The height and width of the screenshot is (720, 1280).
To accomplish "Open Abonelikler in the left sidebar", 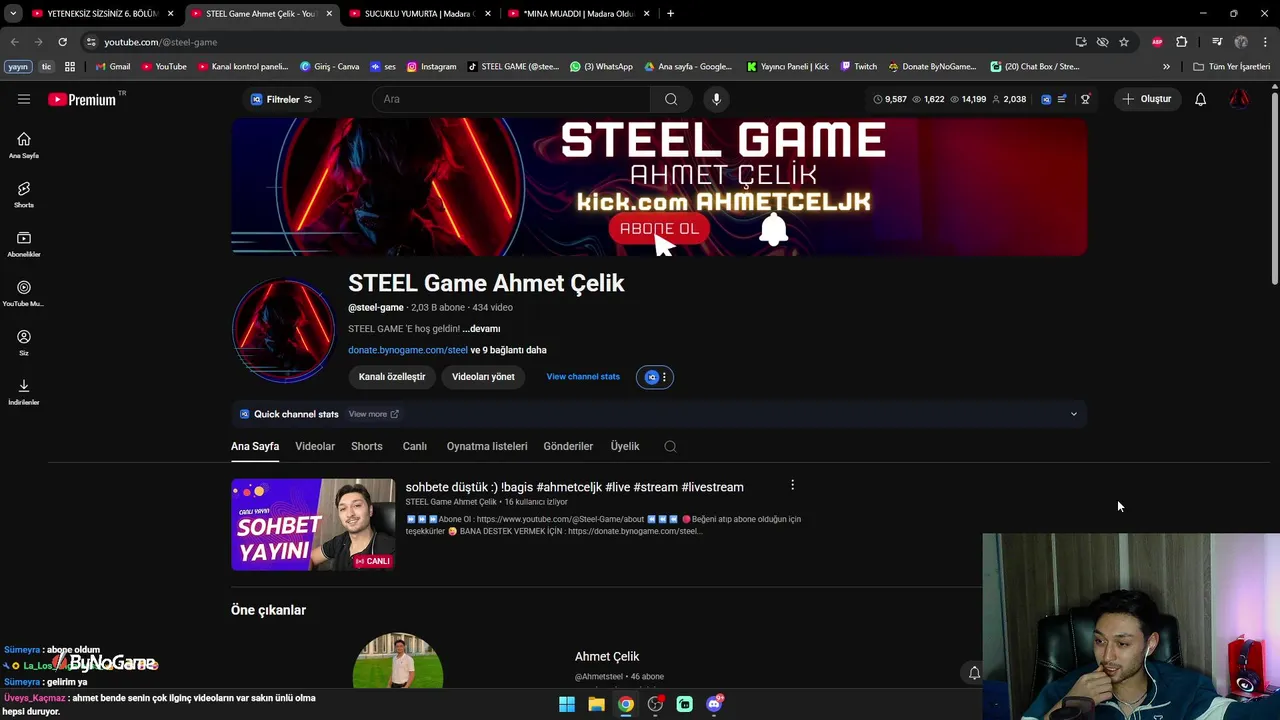I will [24, 244].
